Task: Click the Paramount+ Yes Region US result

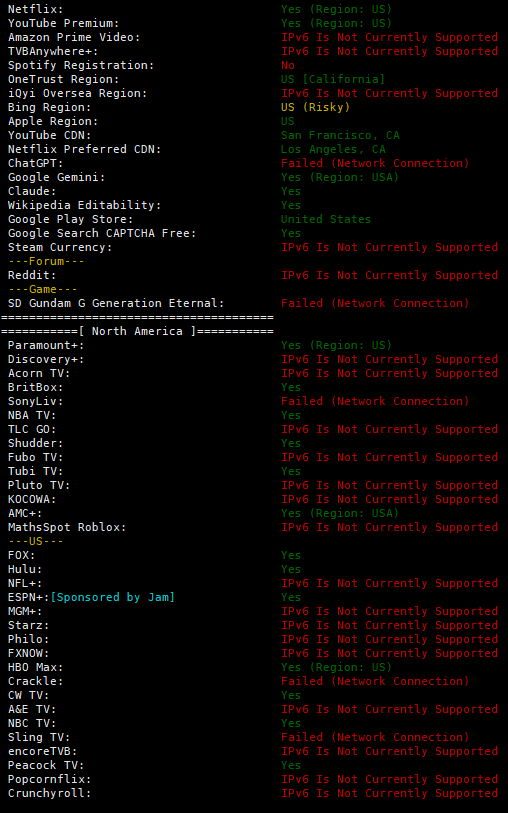Action: click(x=336, y=345)
